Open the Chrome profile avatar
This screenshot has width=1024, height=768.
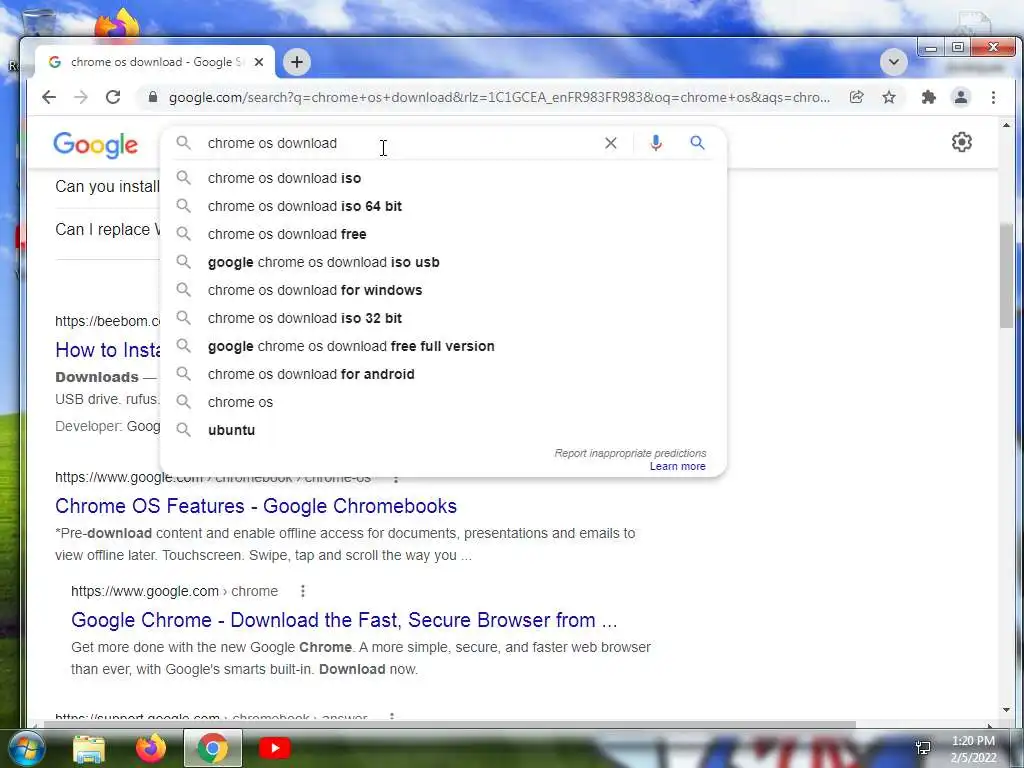pyautogui.click(x=961, y=97)
